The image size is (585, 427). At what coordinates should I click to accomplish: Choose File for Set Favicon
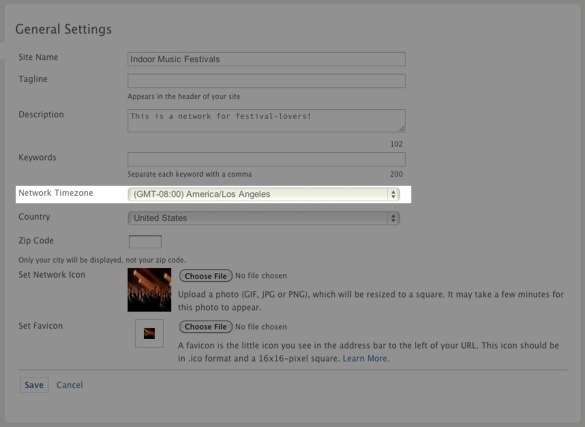206,327
